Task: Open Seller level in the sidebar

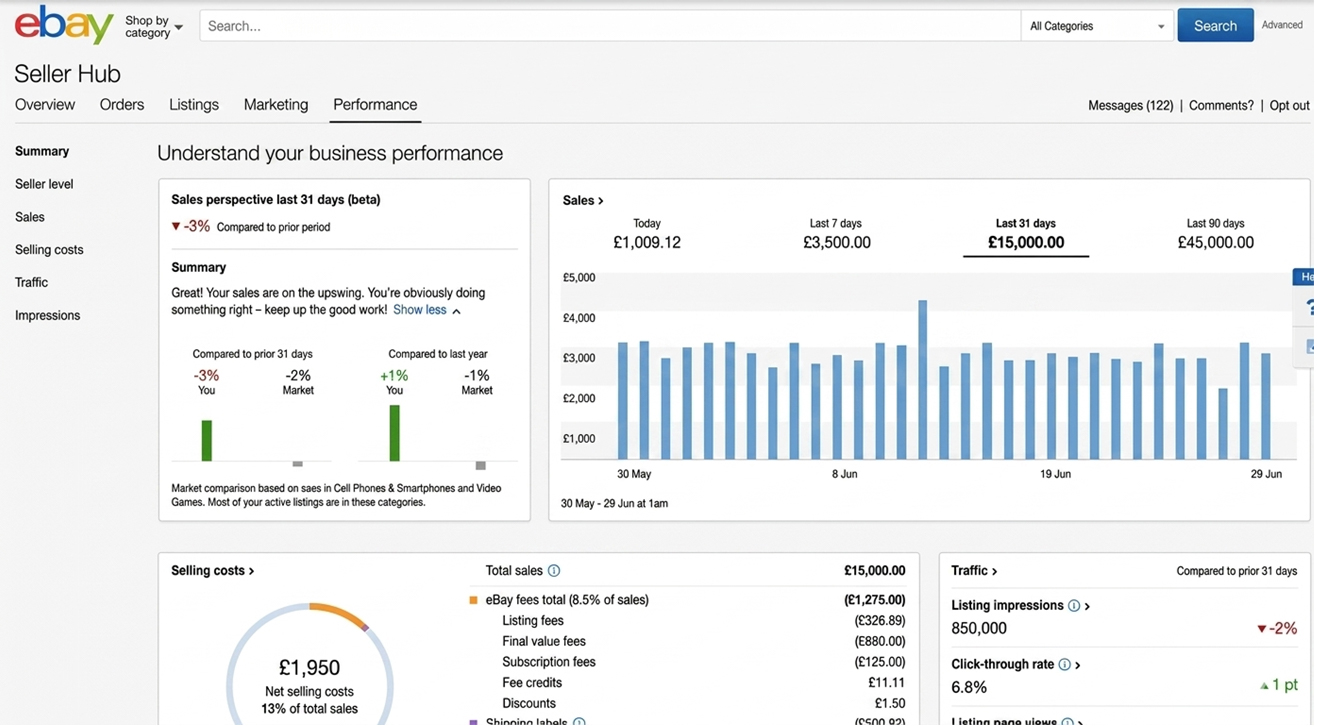Action: point(44,184)
